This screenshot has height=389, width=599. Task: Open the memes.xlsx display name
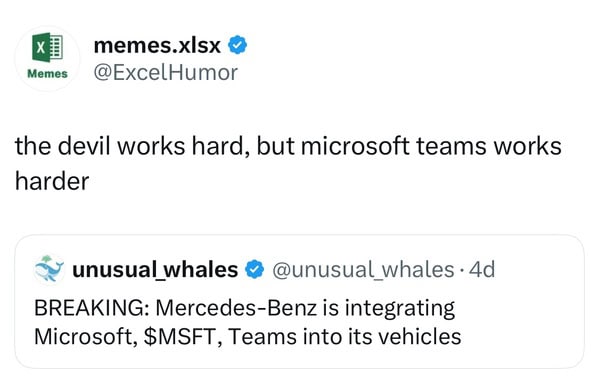click(157, 45)
